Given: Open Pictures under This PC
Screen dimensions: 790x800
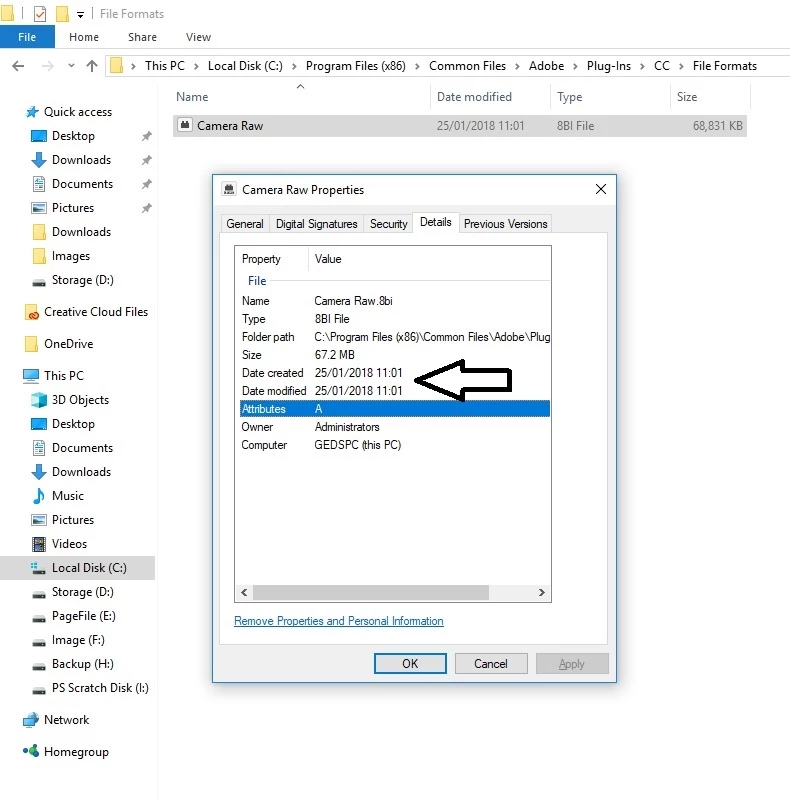Looking at the screenshot, I should 72,520.
